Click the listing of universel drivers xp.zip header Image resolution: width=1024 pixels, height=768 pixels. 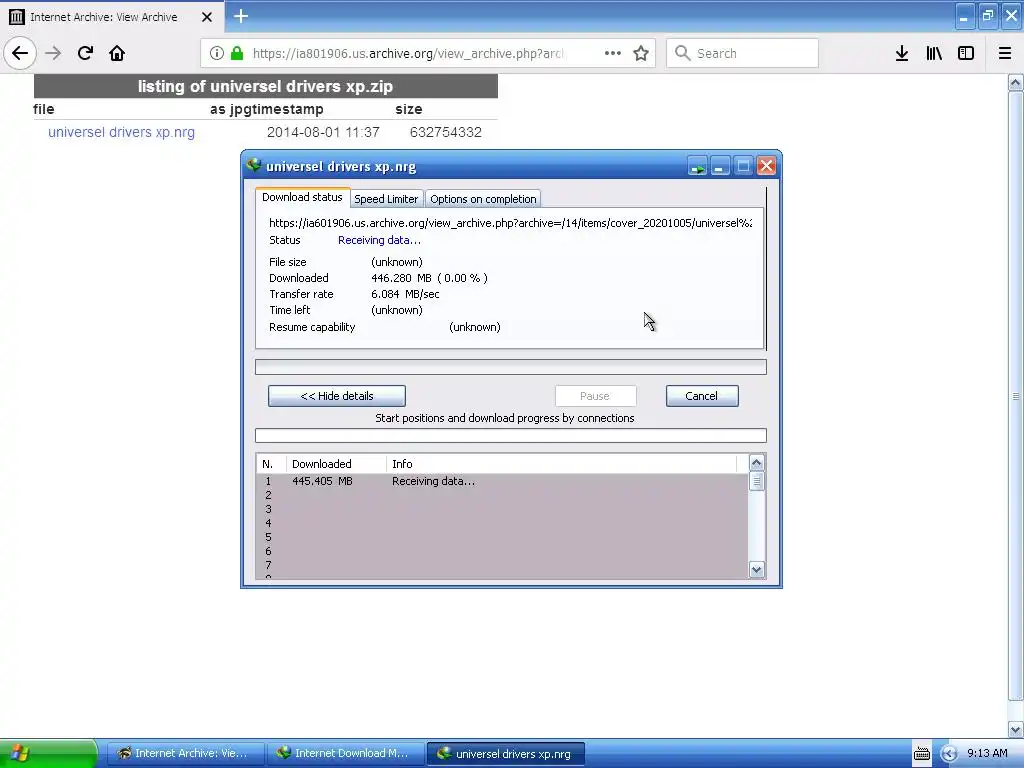point(266,86)
